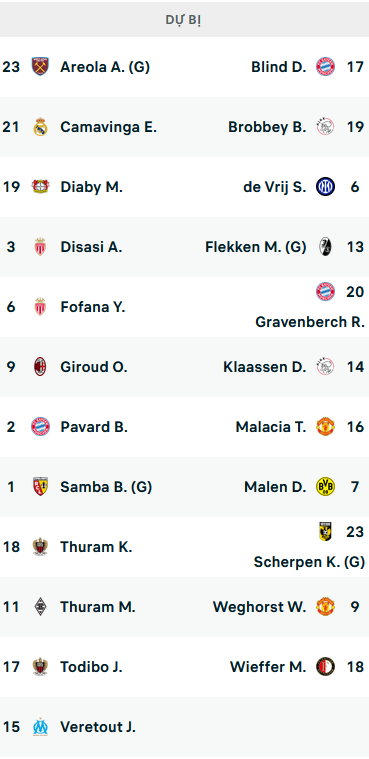Select goalkeeper Scherpen K. (G)
The image size is (369, 759).
click(x=309, y=562)
